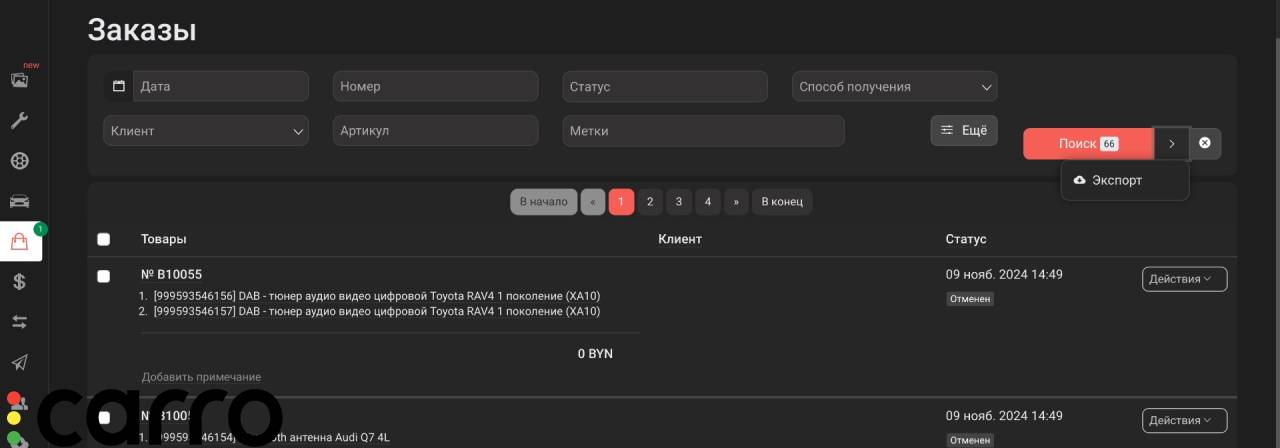
Task: Open the car icon in sidebar
Action: pos(19,201)
